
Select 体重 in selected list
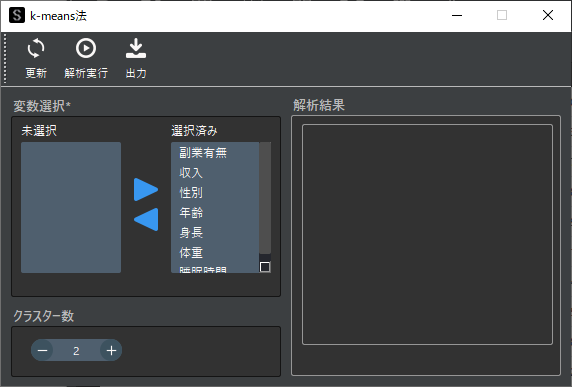(x=215, y=252)
